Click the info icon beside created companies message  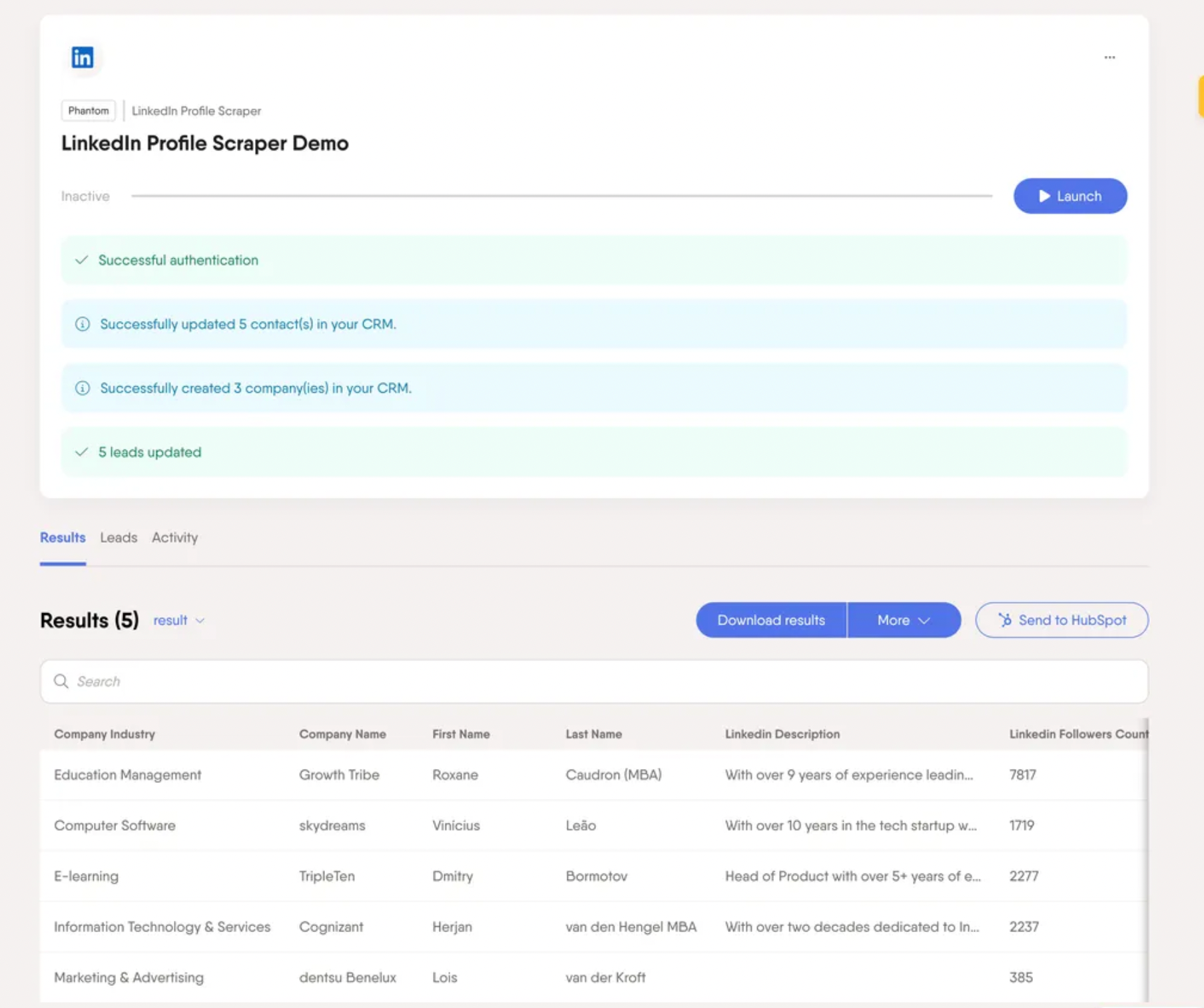coord(83,388)
